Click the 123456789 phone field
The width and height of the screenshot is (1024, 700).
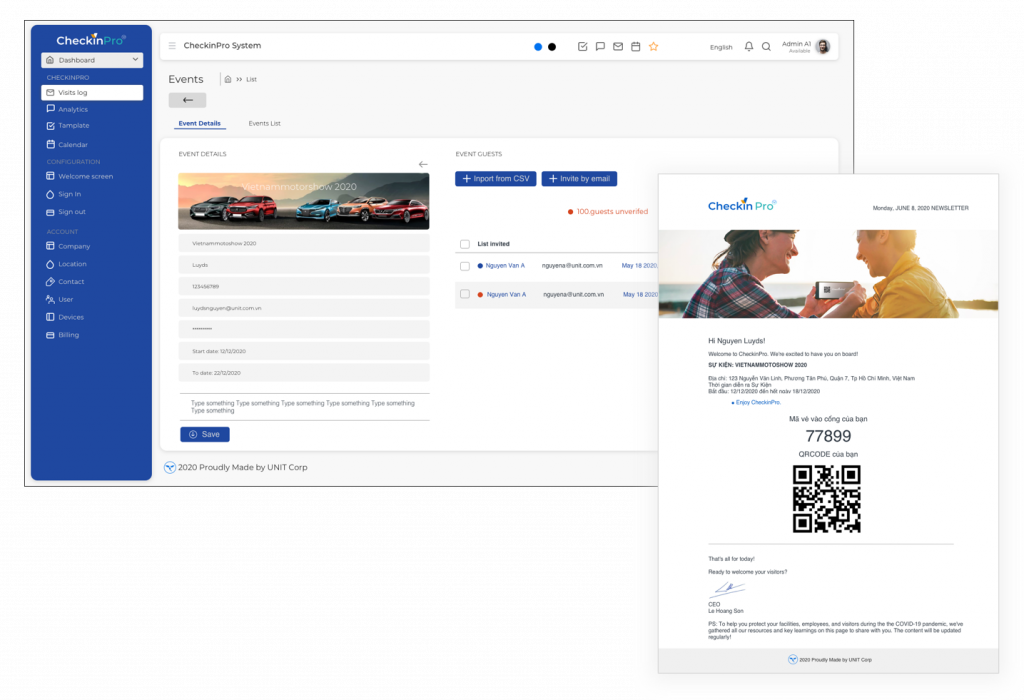point(304,286)
